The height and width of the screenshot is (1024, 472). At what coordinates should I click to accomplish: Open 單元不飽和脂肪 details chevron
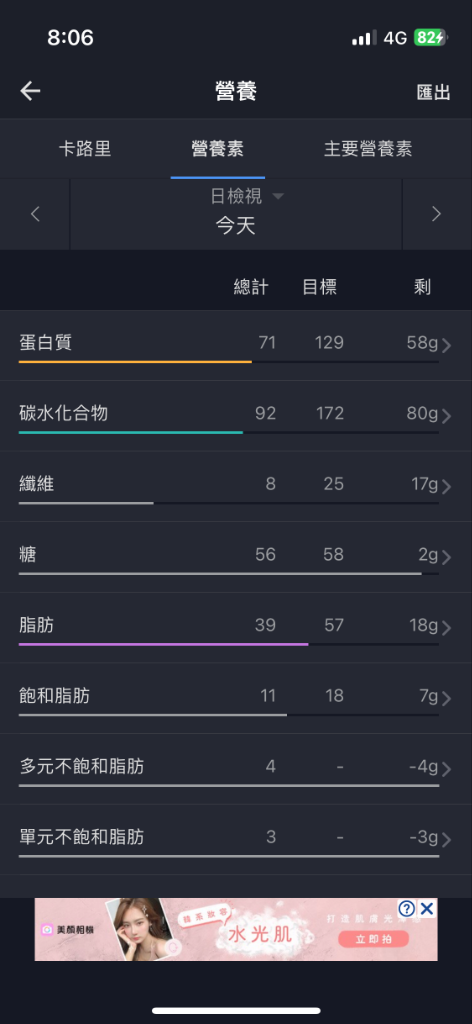447,840
